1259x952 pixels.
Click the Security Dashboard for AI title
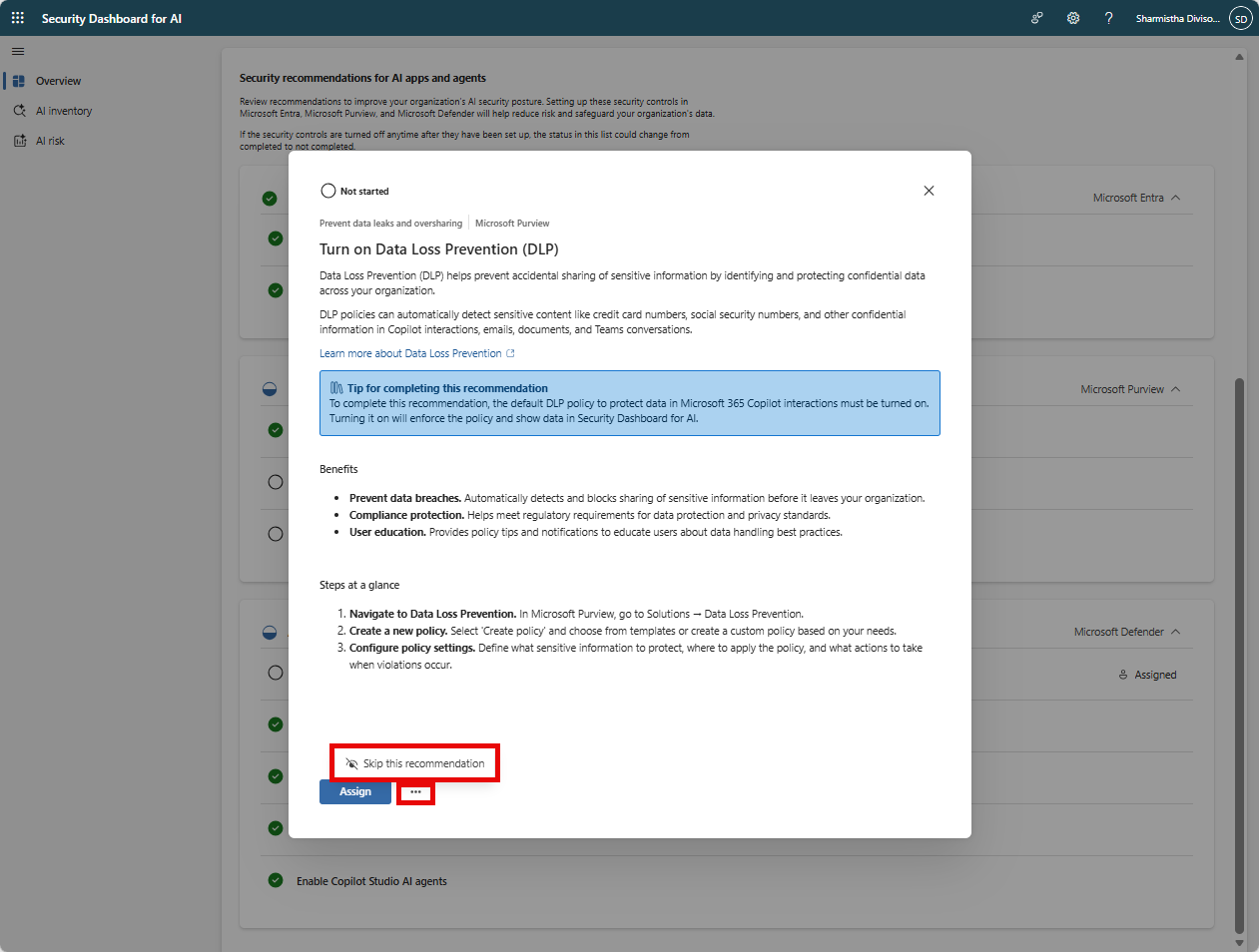tap(112, 18)
